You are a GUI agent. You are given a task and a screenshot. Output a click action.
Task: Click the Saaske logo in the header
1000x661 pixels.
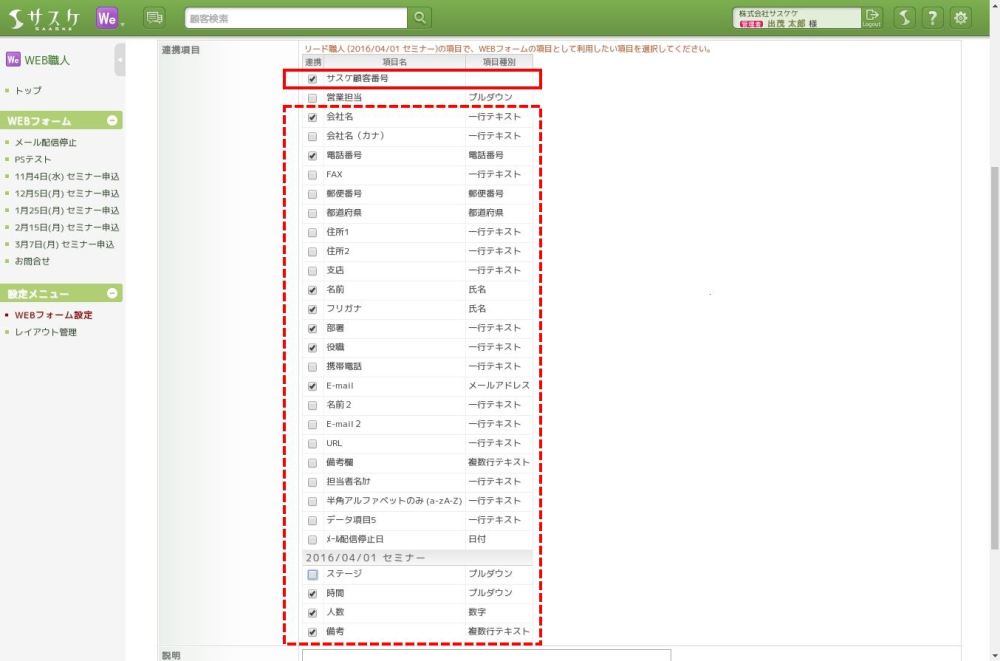(45, 18)
